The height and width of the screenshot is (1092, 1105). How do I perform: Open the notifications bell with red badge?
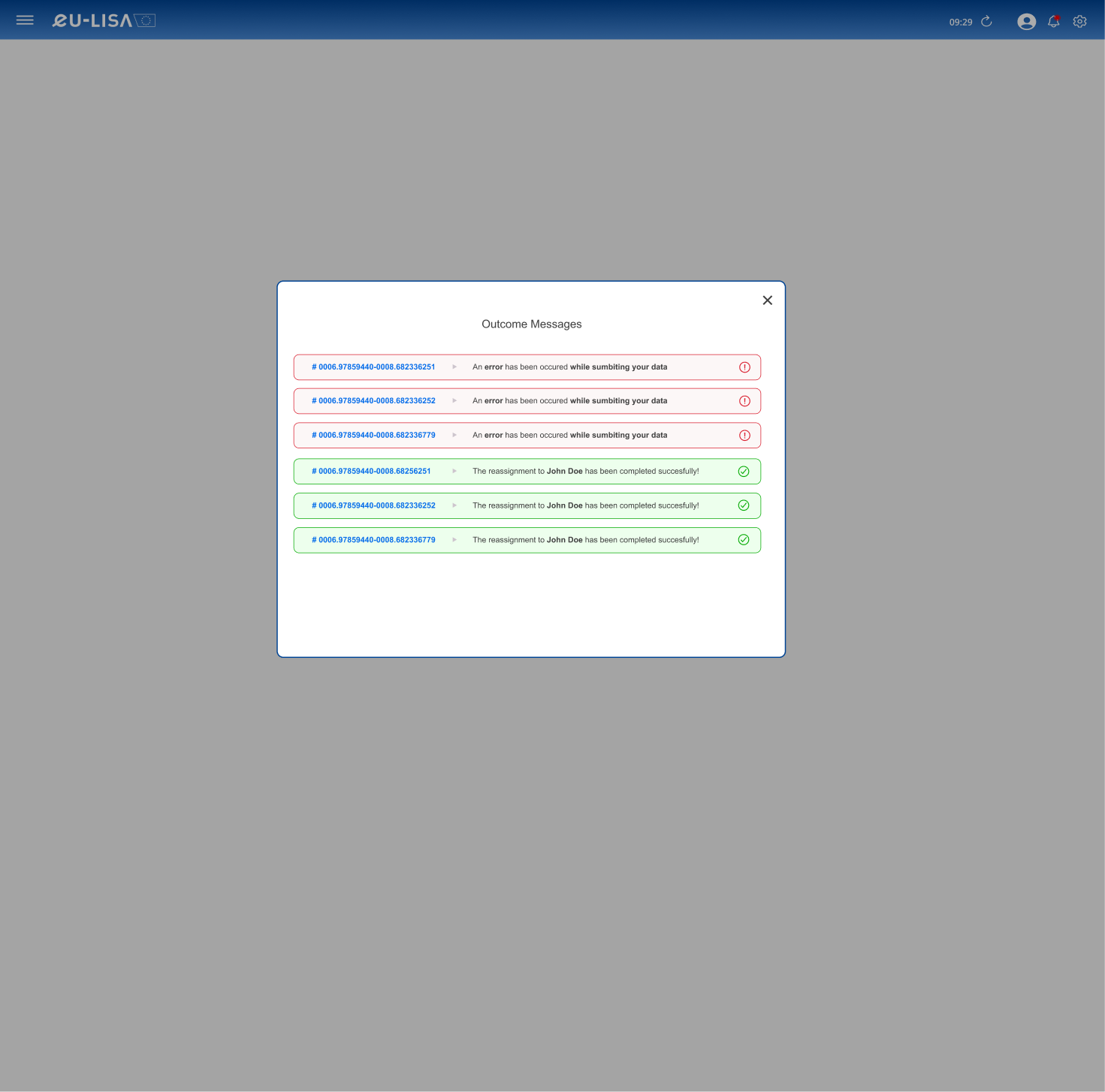[x=1053, y=21]
